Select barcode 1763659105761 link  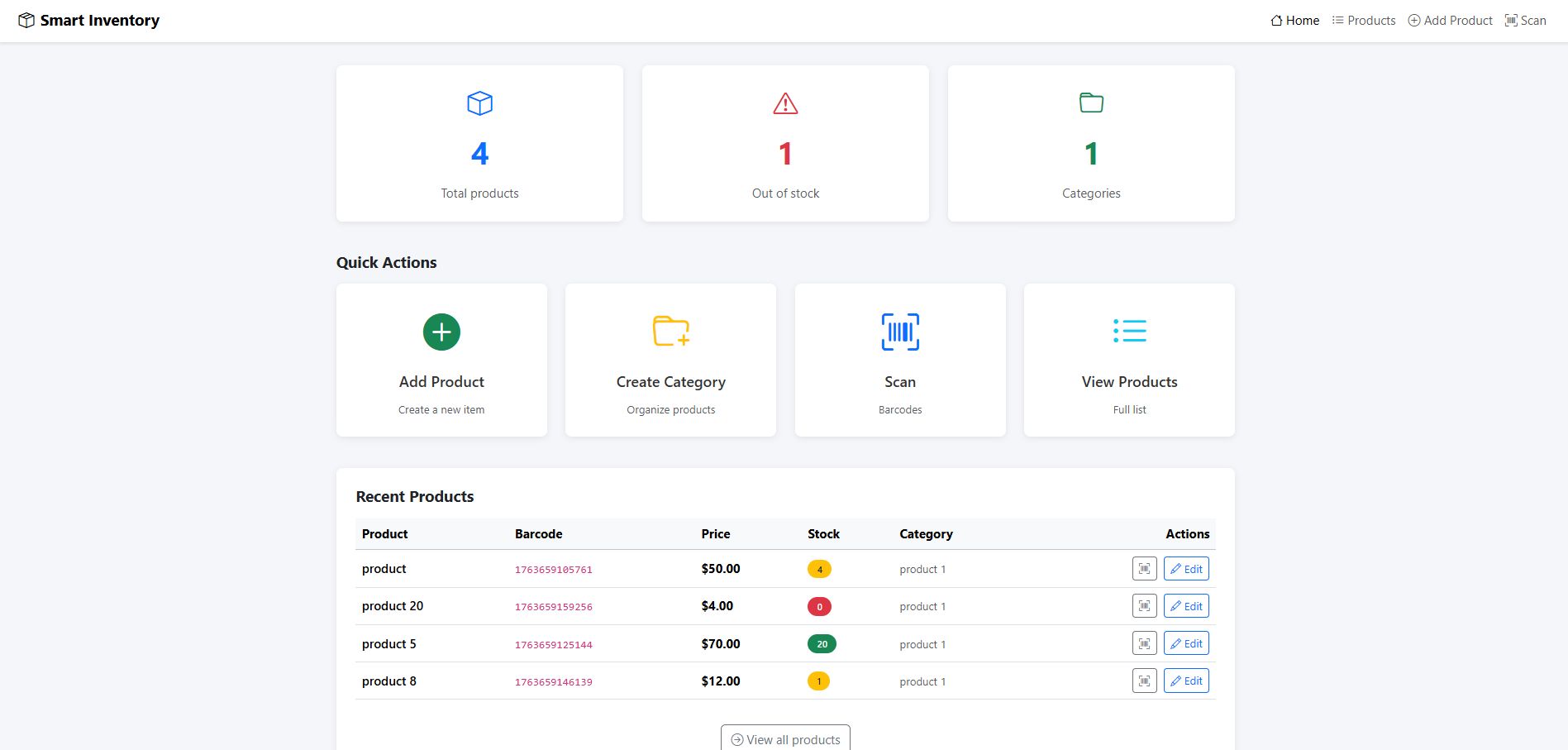pos(553,570)
